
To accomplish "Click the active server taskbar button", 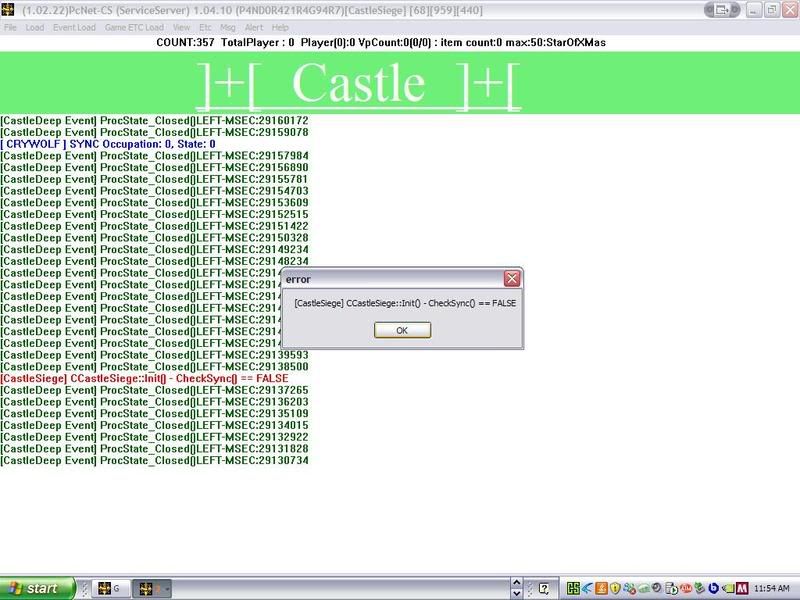I will pyautogui.click(x=154, y=589).
